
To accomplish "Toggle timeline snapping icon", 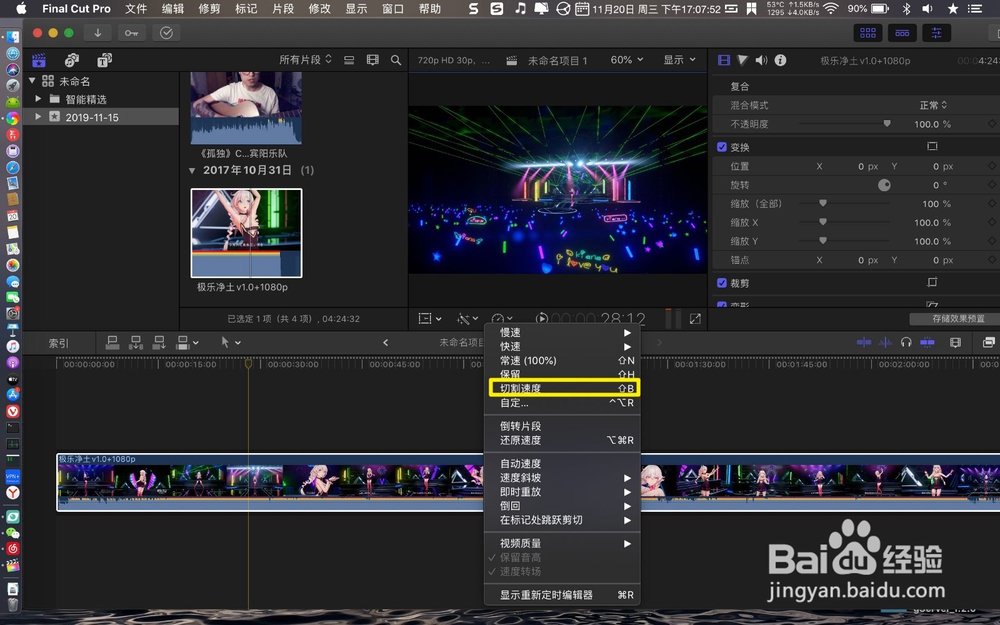I will (927, 342).
